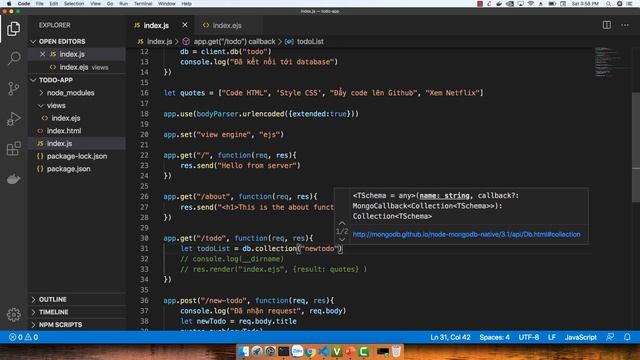Open Chrome from the Dock

point(310,351)
